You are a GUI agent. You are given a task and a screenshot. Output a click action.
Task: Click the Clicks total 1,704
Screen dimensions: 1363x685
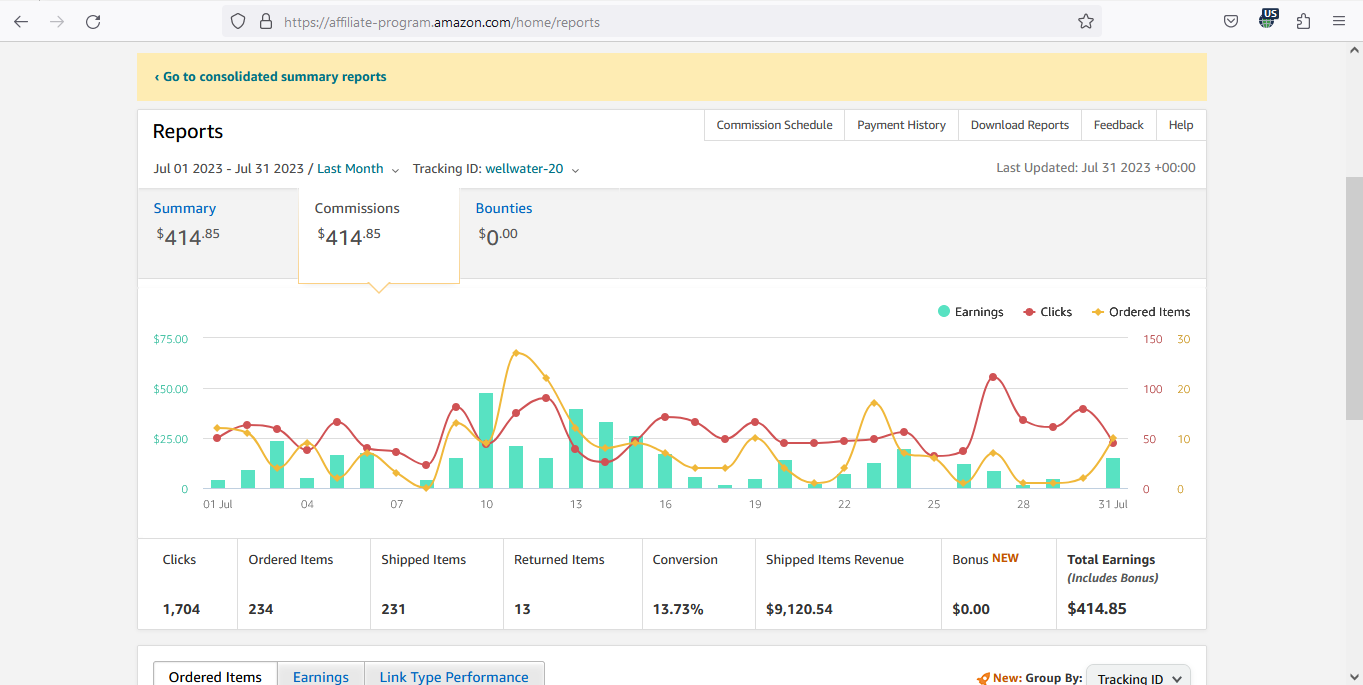coord(181,609)
